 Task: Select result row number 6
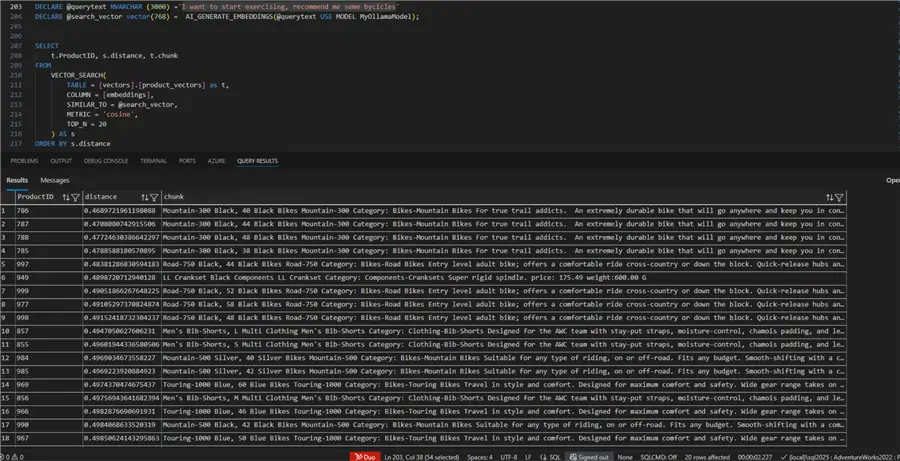point(7,277)
